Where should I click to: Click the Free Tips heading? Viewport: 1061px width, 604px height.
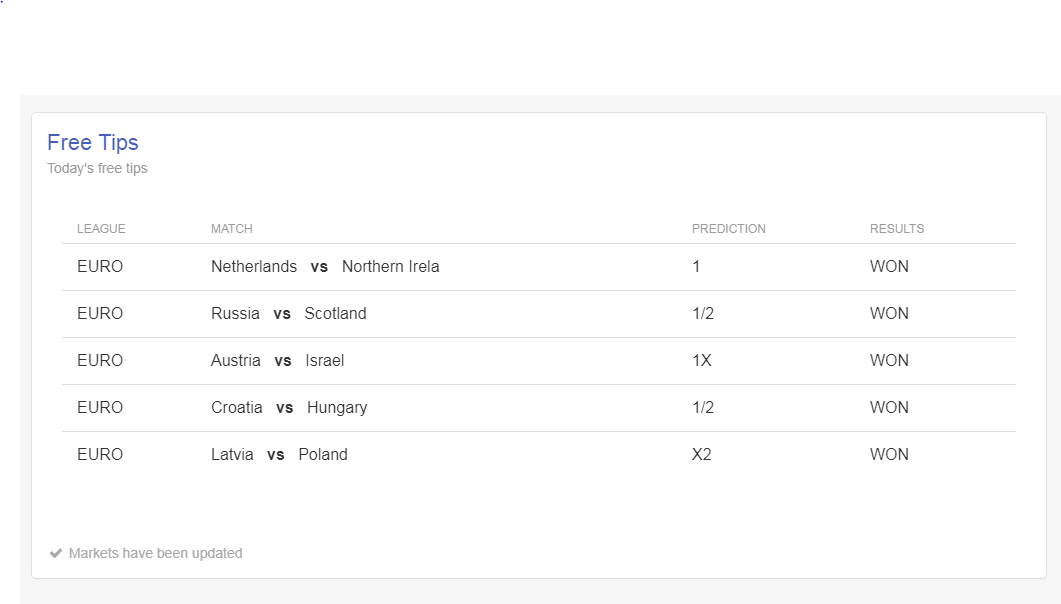pos(93,143)
